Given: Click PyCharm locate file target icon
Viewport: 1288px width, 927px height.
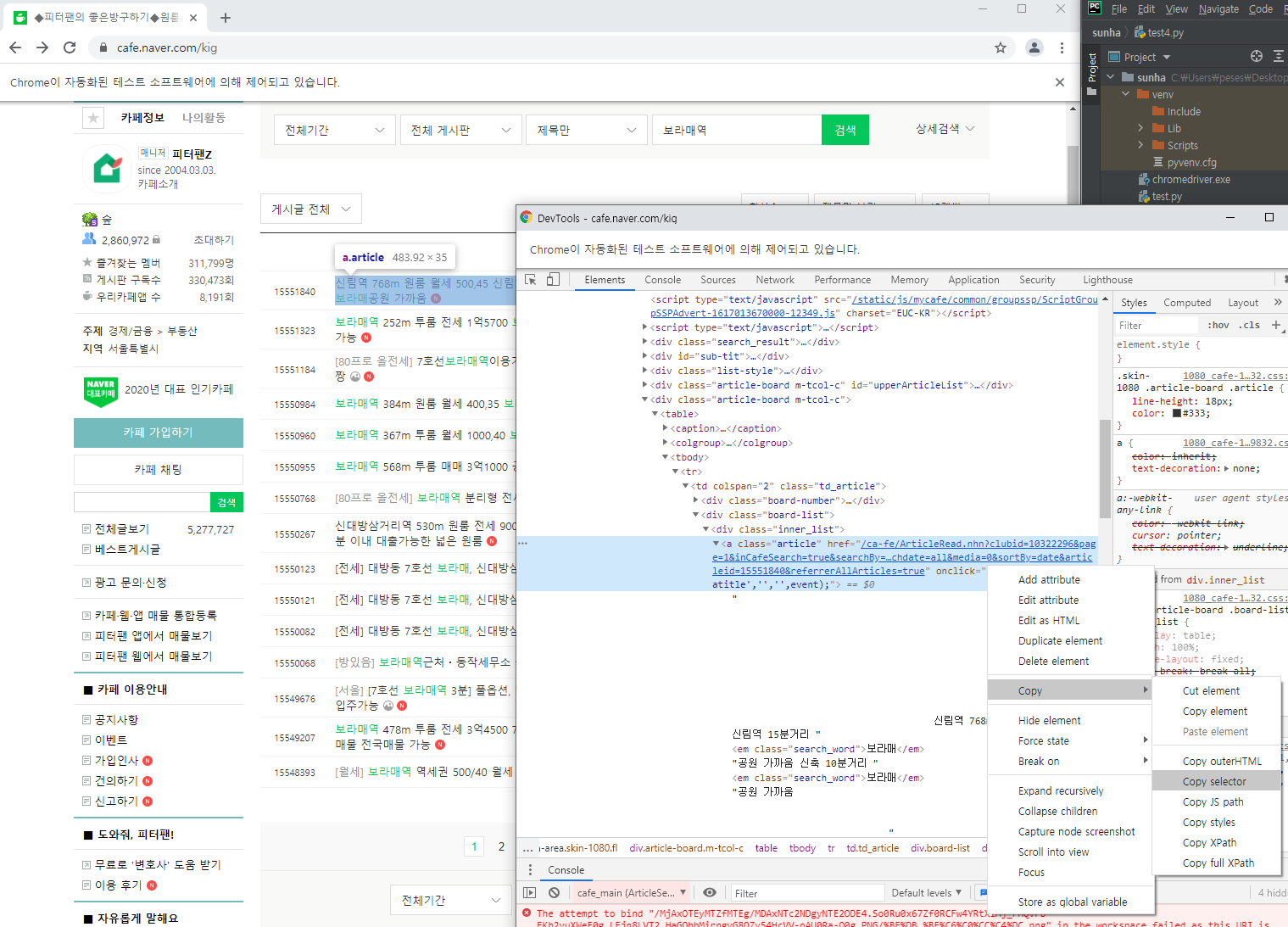Looking at the screenshot, I should [x=1257, y=57].
